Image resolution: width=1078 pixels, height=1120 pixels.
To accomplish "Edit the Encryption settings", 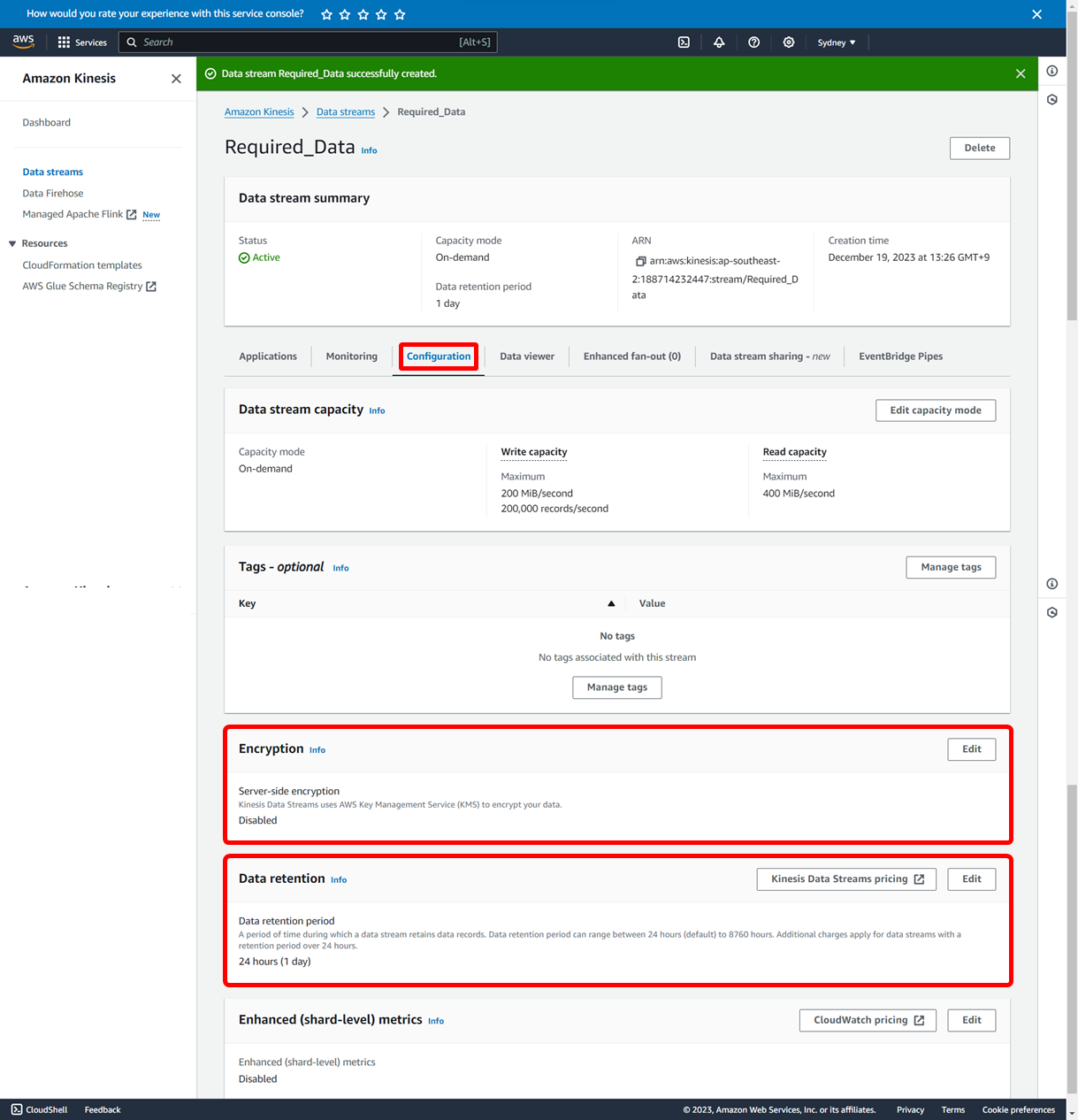I will click(972, 749).
